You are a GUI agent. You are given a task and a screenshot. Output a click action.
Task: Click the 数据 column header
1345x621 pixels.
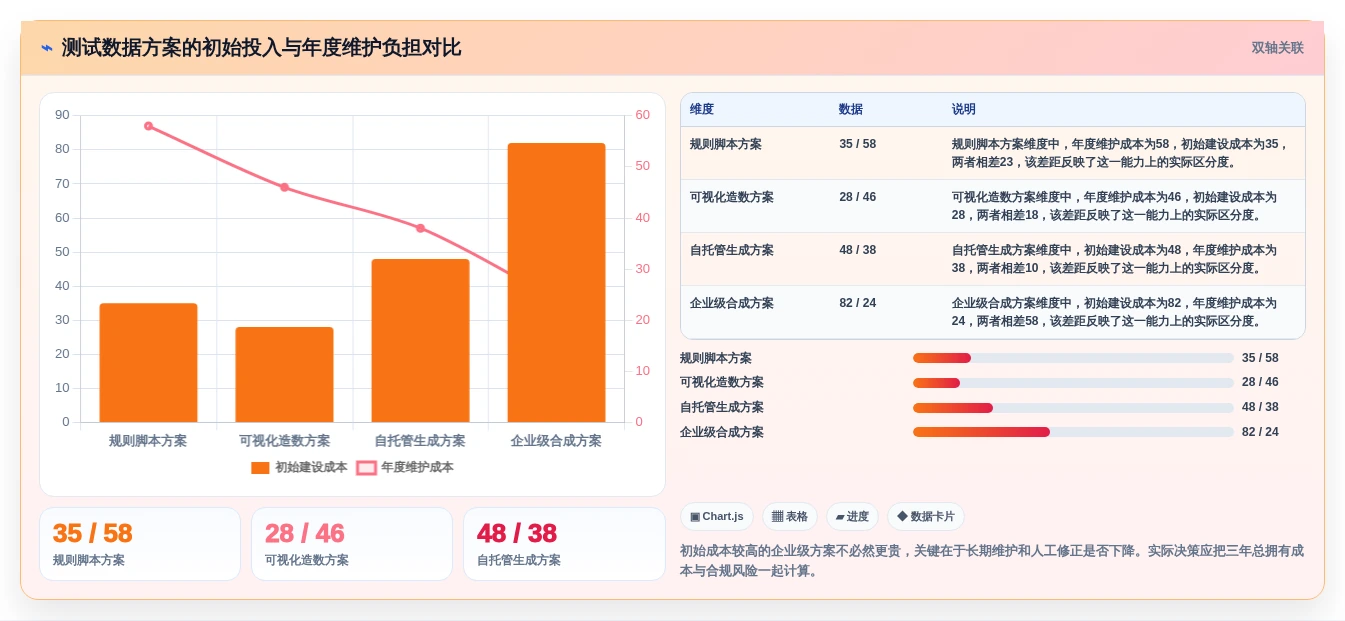[x=851, y=109]
